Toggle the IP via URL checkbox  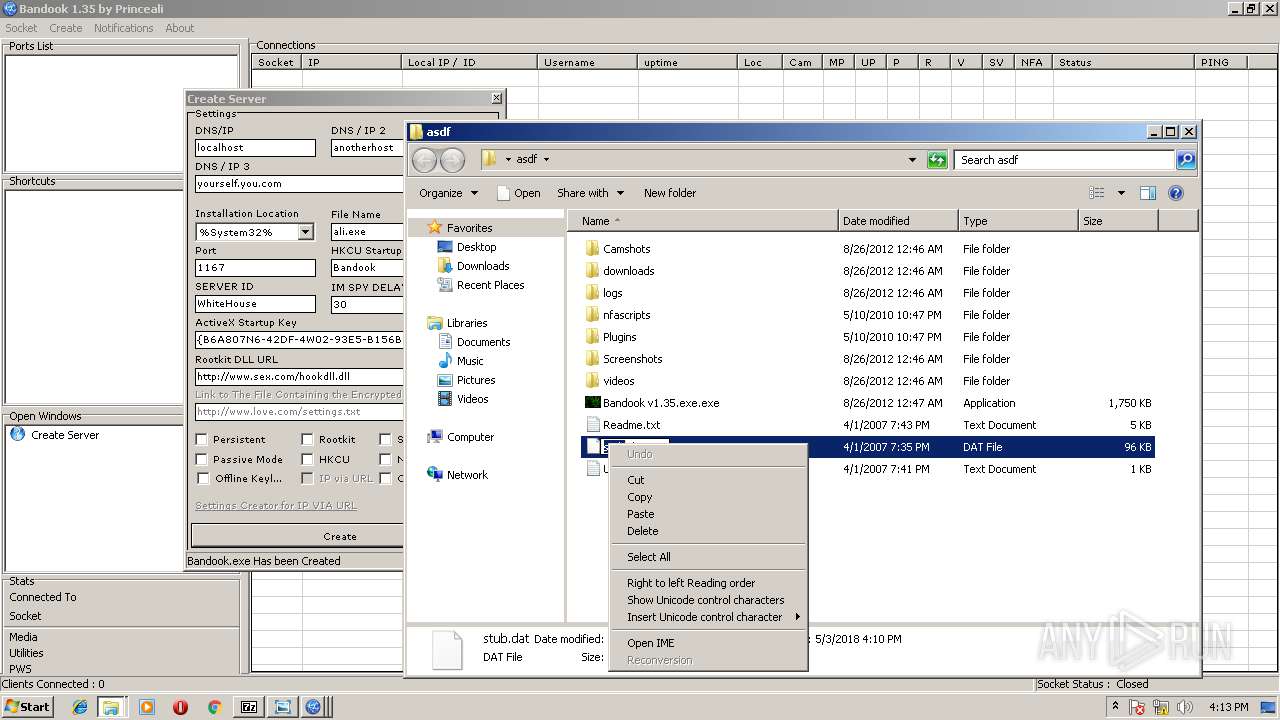coord(307,479)
